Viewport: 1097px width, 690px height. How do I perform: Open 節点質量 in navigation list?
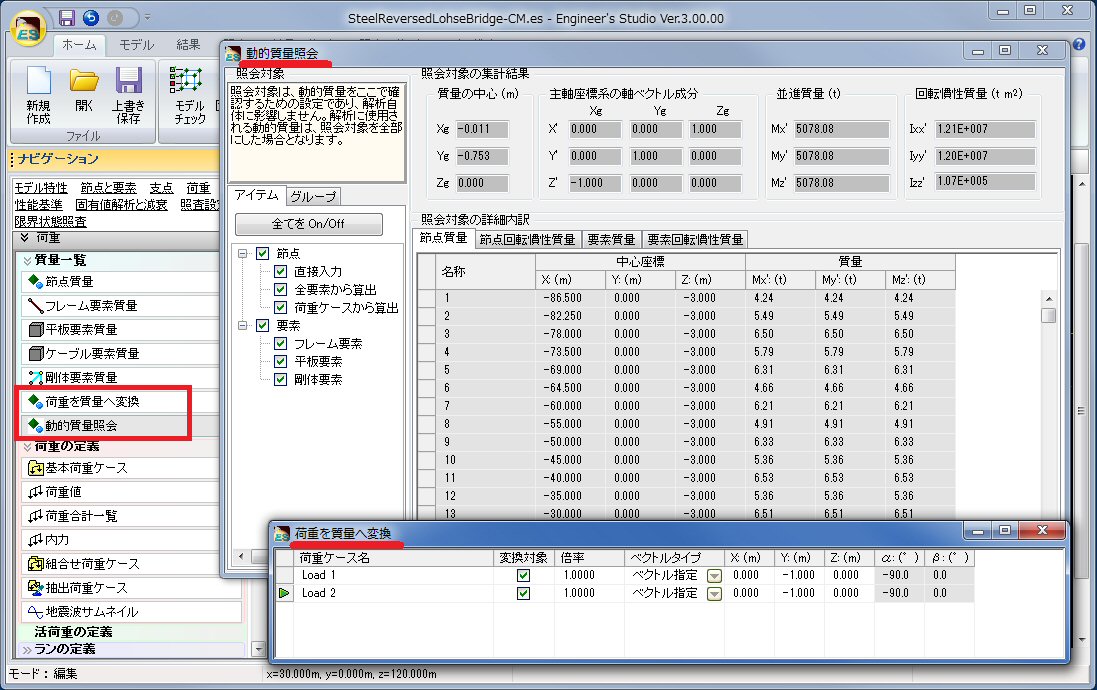tap(120, 281)
